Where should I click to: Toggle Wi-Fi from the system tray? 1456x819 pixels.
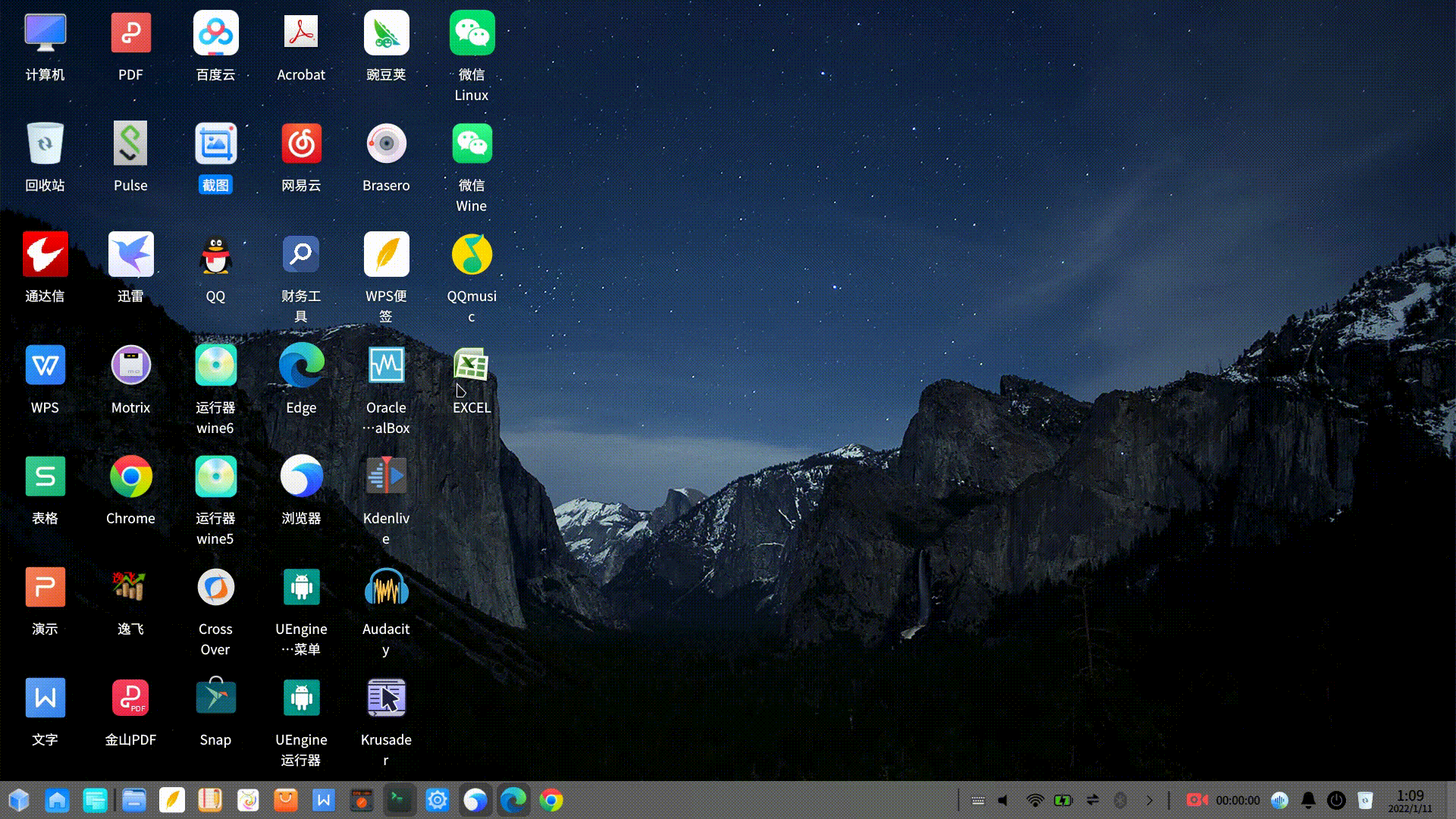point(1034,800)
